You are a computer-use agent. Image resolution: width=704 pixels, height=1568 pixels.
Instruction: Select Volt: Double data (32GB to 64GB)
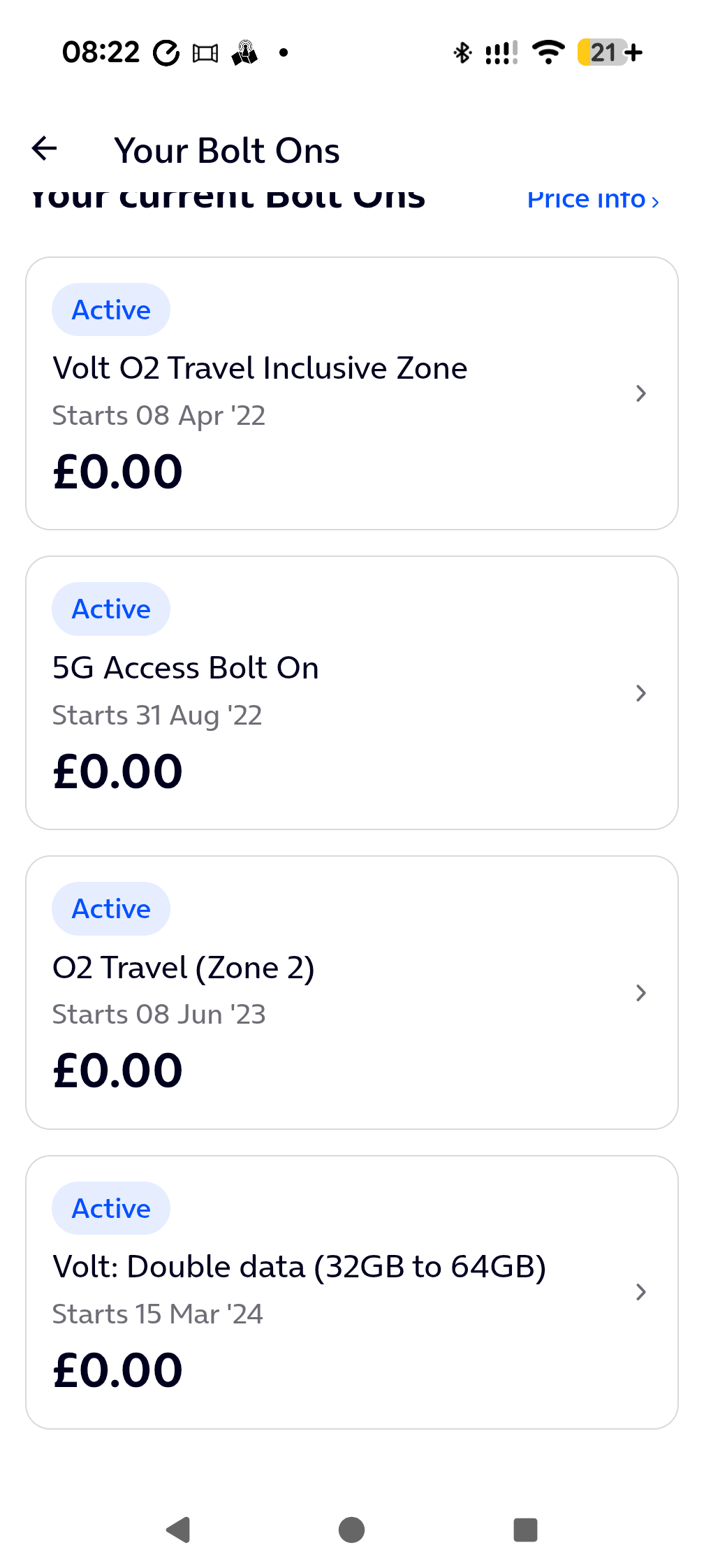click(299, 1267)
